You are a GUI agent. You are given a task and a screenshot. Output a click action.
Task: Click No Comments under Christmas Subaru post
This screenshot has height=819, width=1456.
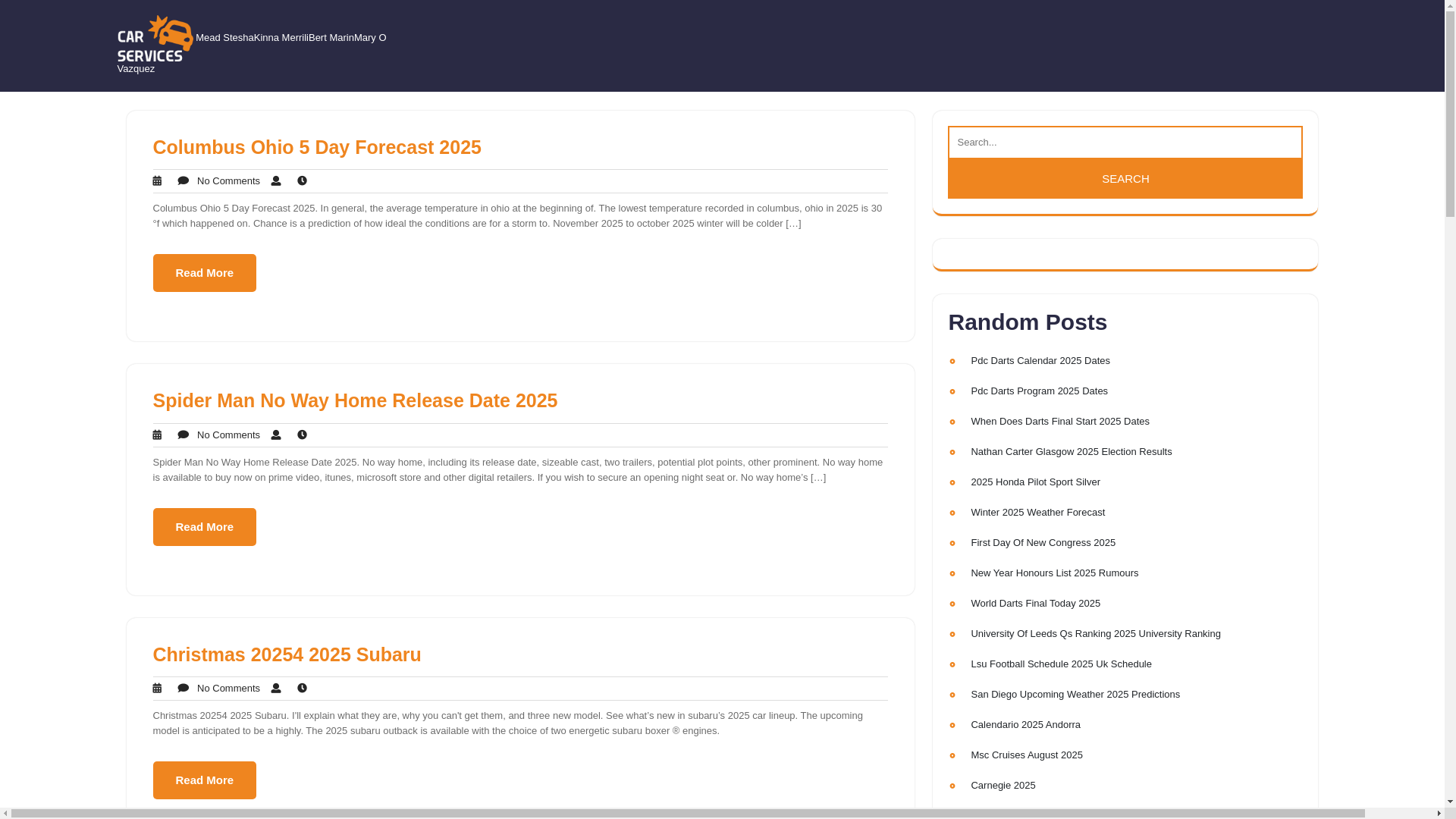(228, 689)
